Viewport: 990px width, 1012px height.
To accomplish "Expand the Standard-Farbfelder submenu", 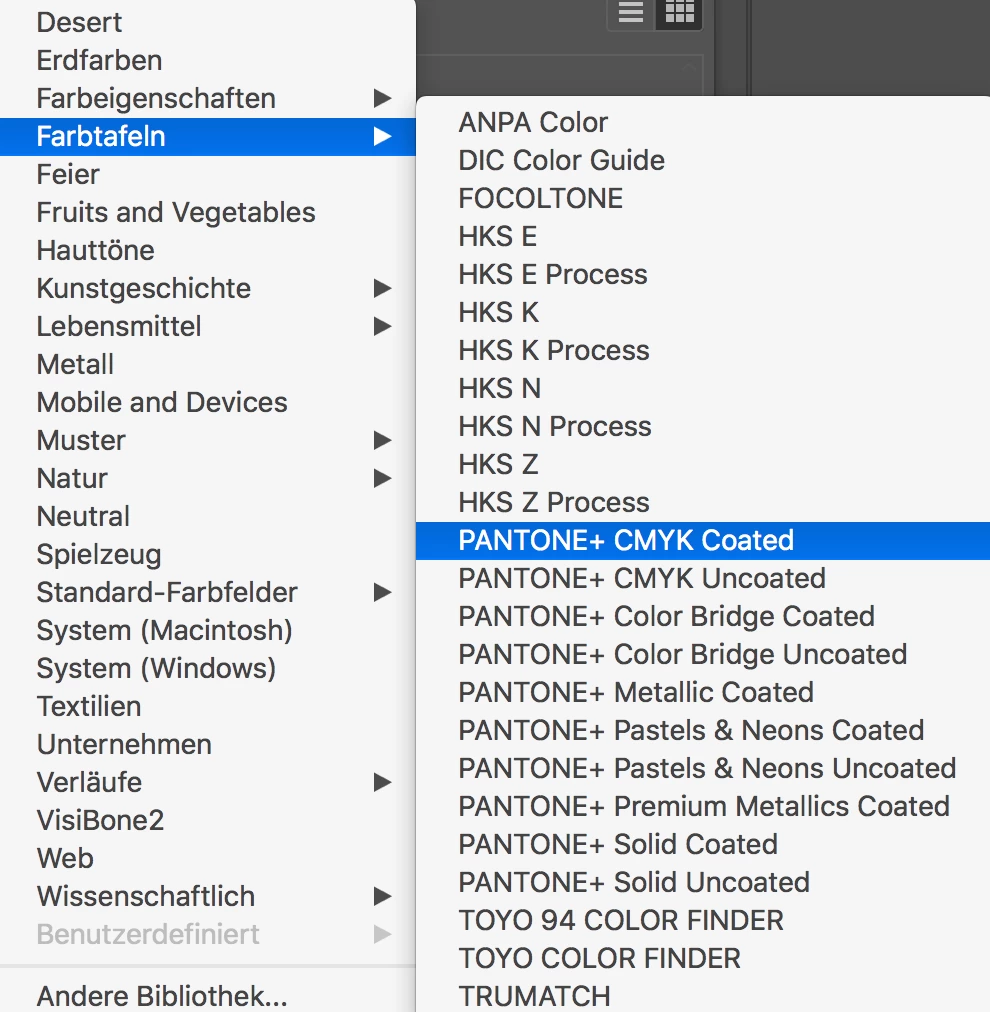I will click(x=208, y=592).
